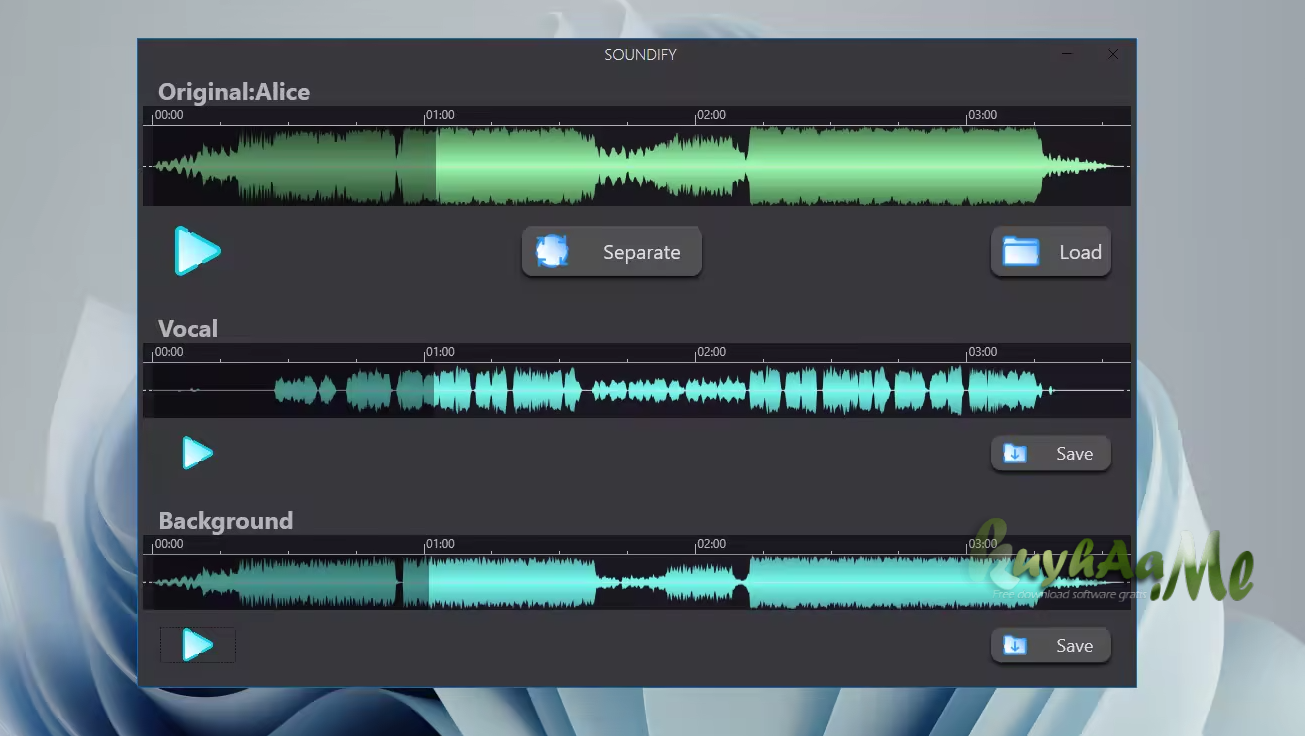Click the Background heading label
This screenshot has width=1305, height=736.
click(226, 521)
